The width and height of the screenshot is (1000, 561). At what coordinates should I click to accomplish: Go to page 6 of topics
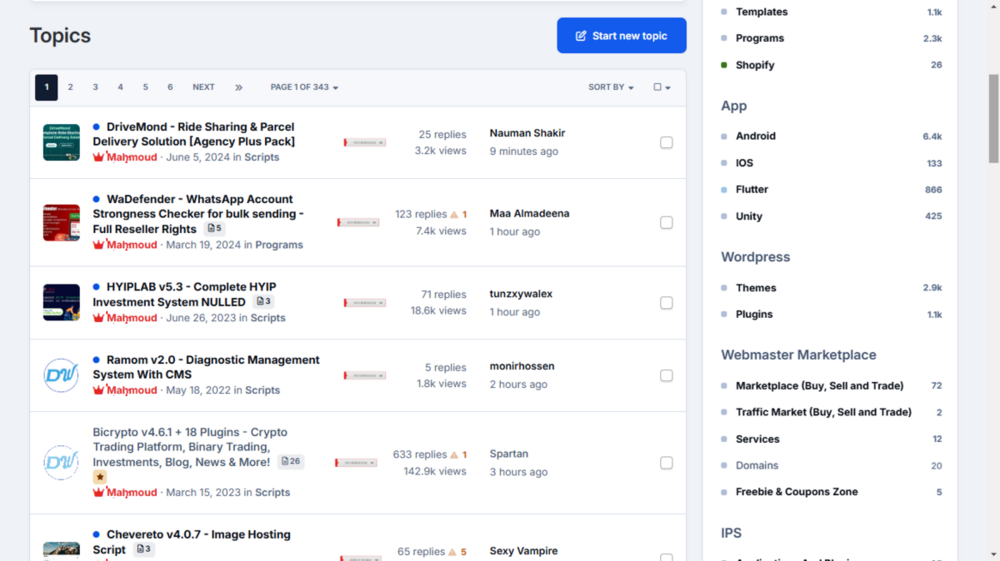coord(170,87)
